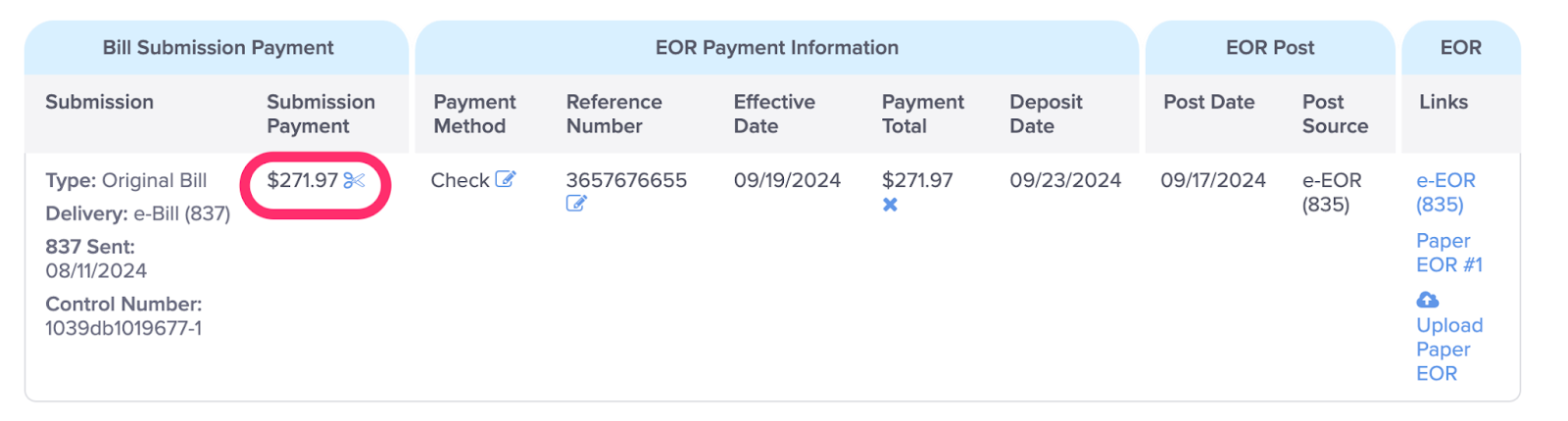
Task: Click the Deposit Date column header
Action: 1046,114
